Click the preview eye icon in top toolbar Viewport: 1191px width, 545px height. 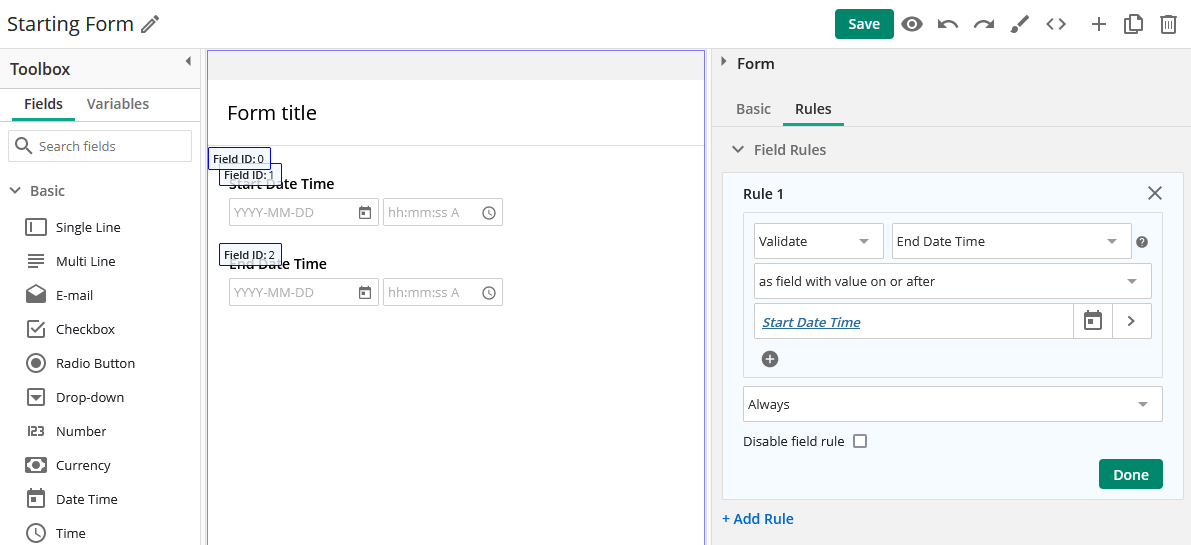(911, 24)
